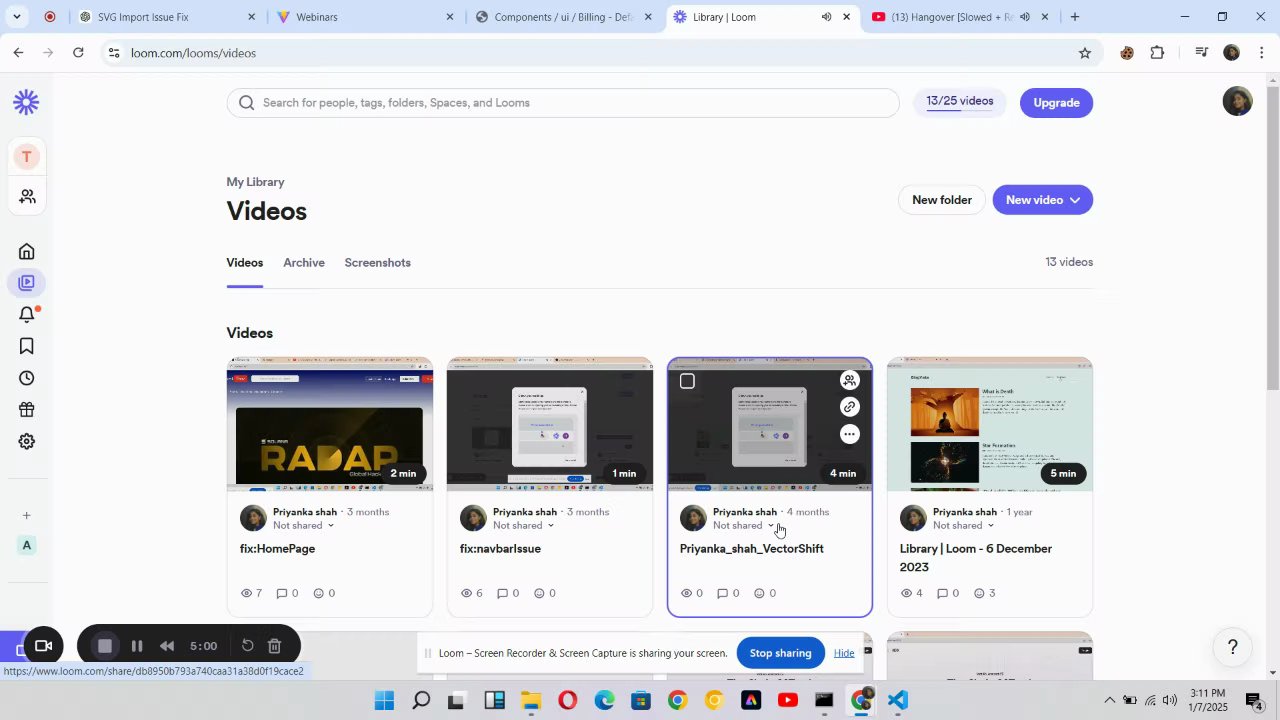Open browser extensions puzzle icon

[1157, 53]
